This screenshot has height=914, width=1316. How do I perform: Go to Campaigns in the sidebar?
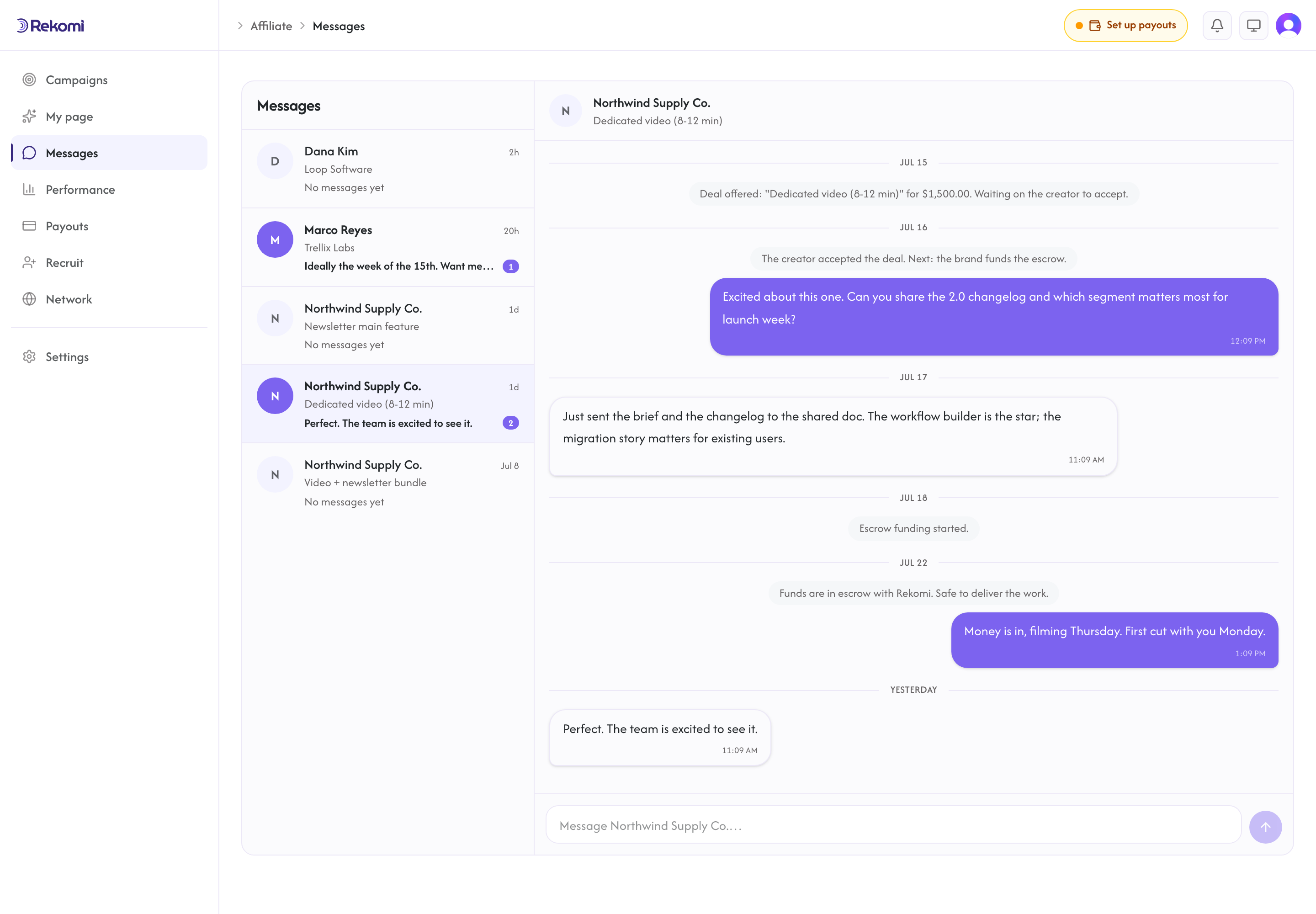click(109, 80)
